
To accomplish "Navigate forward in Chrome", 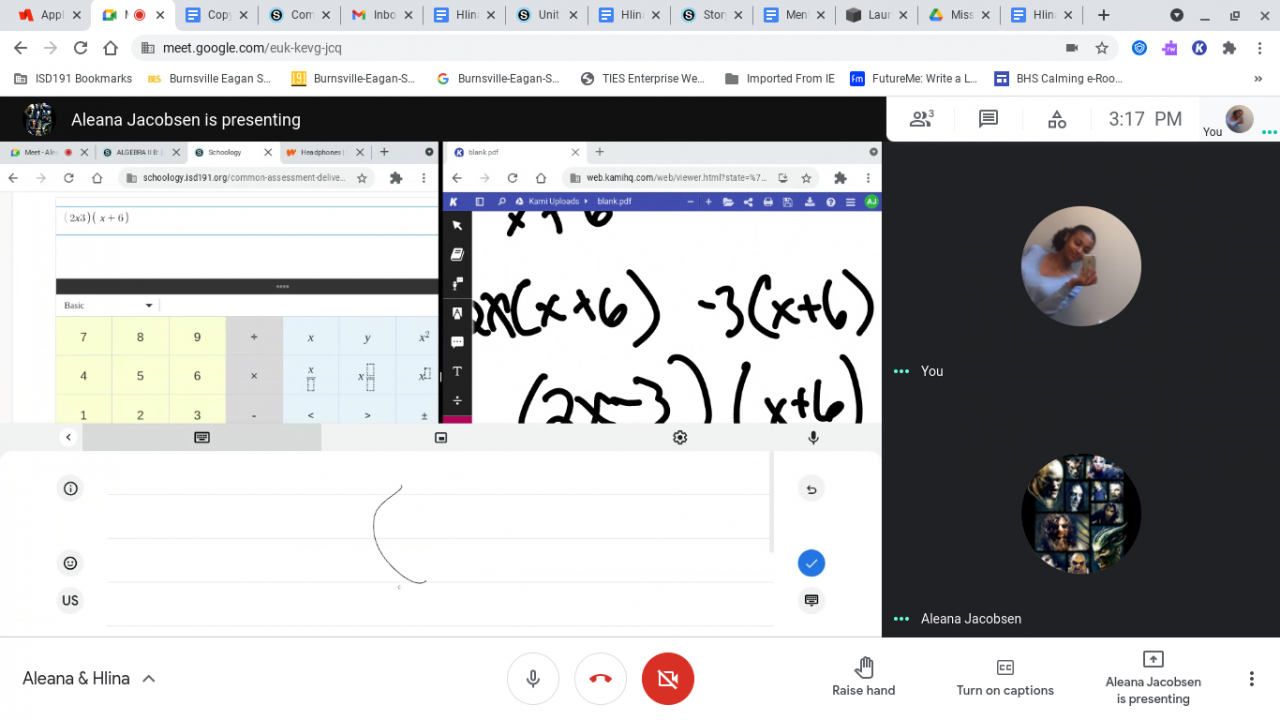I will [x=50, y=48].
